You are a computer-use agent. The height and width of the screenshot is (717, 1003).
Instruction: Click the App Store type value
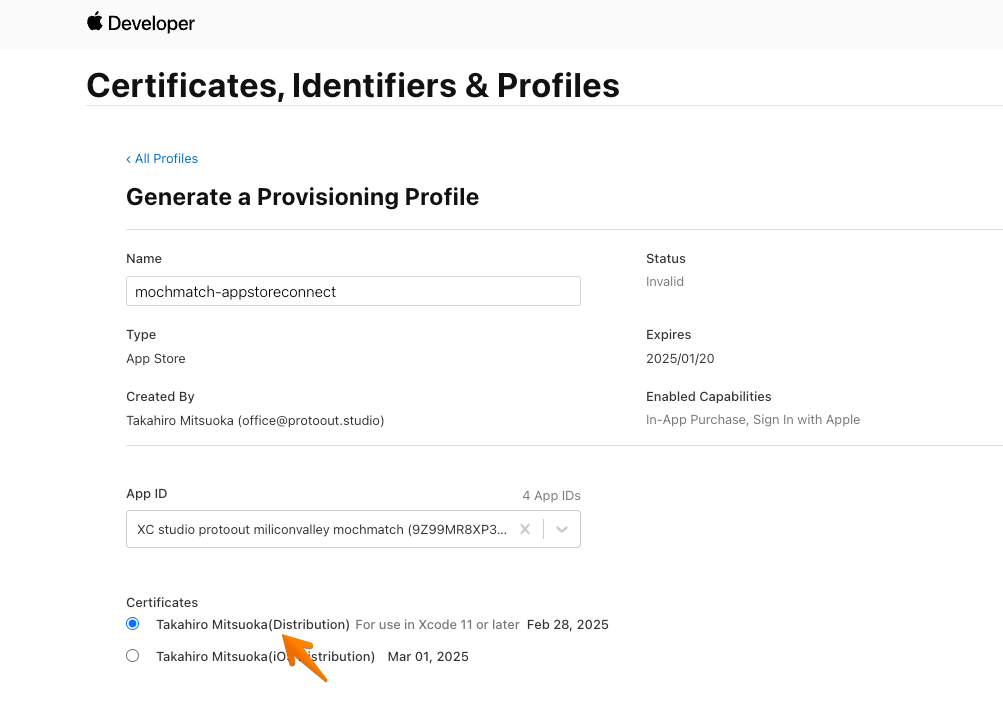click(155, 359)
